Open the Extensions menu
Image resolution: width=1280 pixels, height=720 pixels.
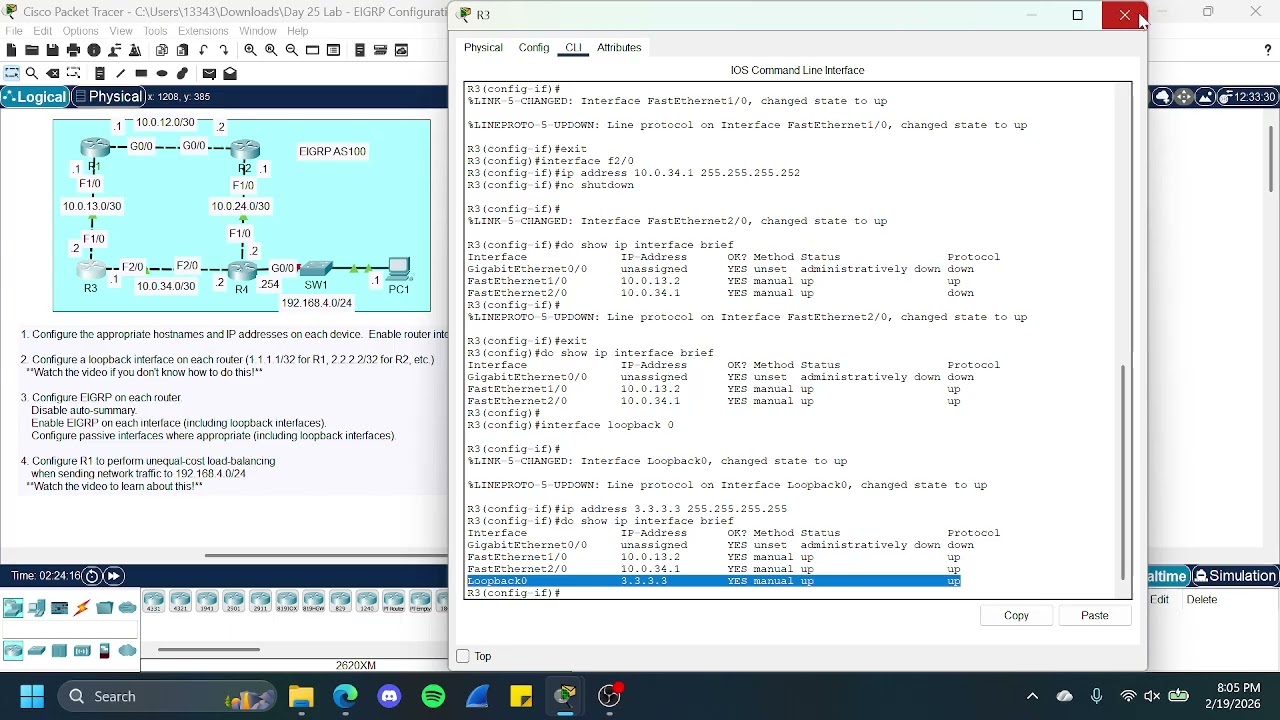click(203, 31)
